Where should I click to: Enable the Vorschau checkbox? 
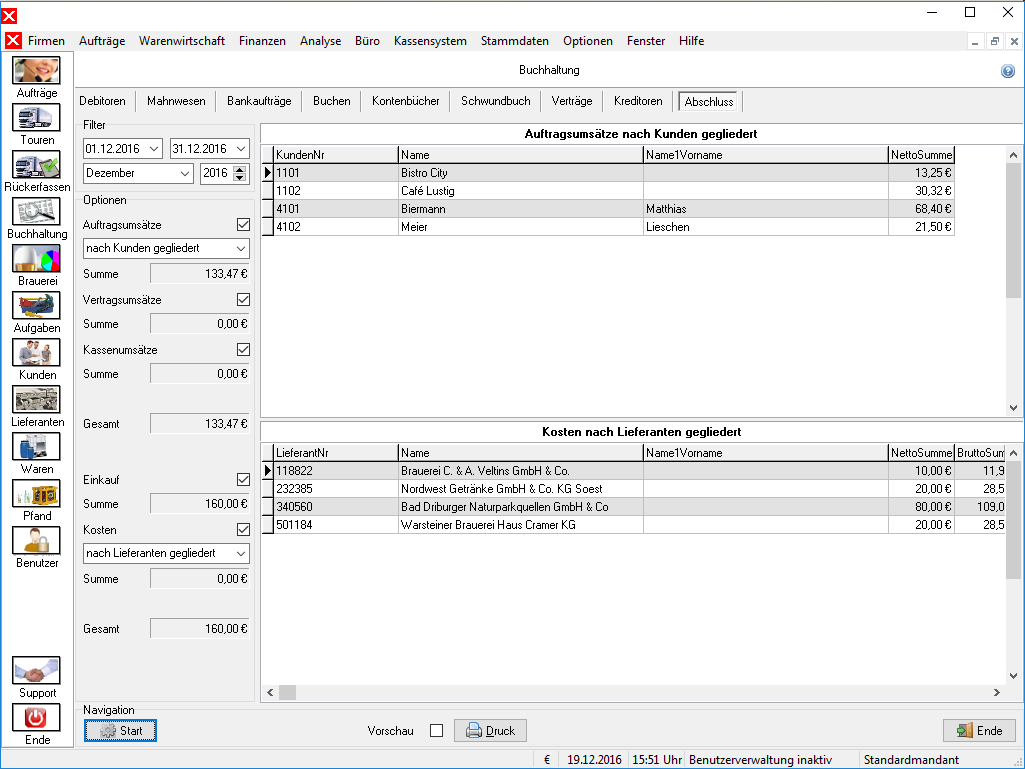click(x=437, y=730)
